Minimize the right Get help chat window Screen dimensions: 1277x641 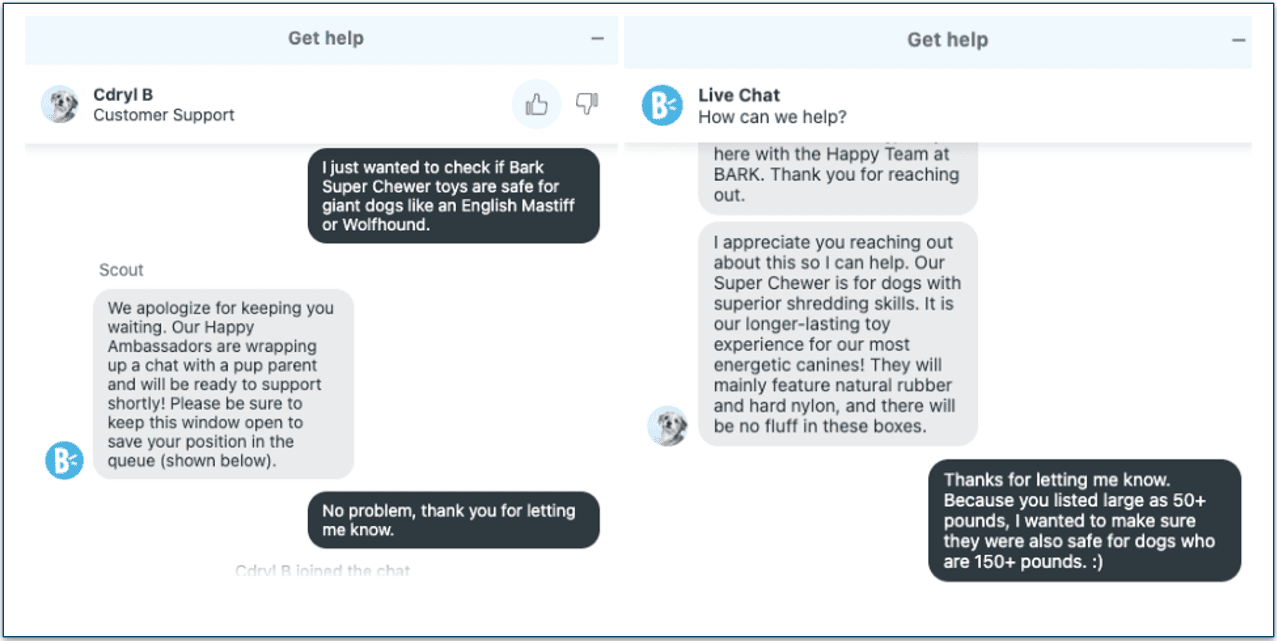pos(1238,38)
